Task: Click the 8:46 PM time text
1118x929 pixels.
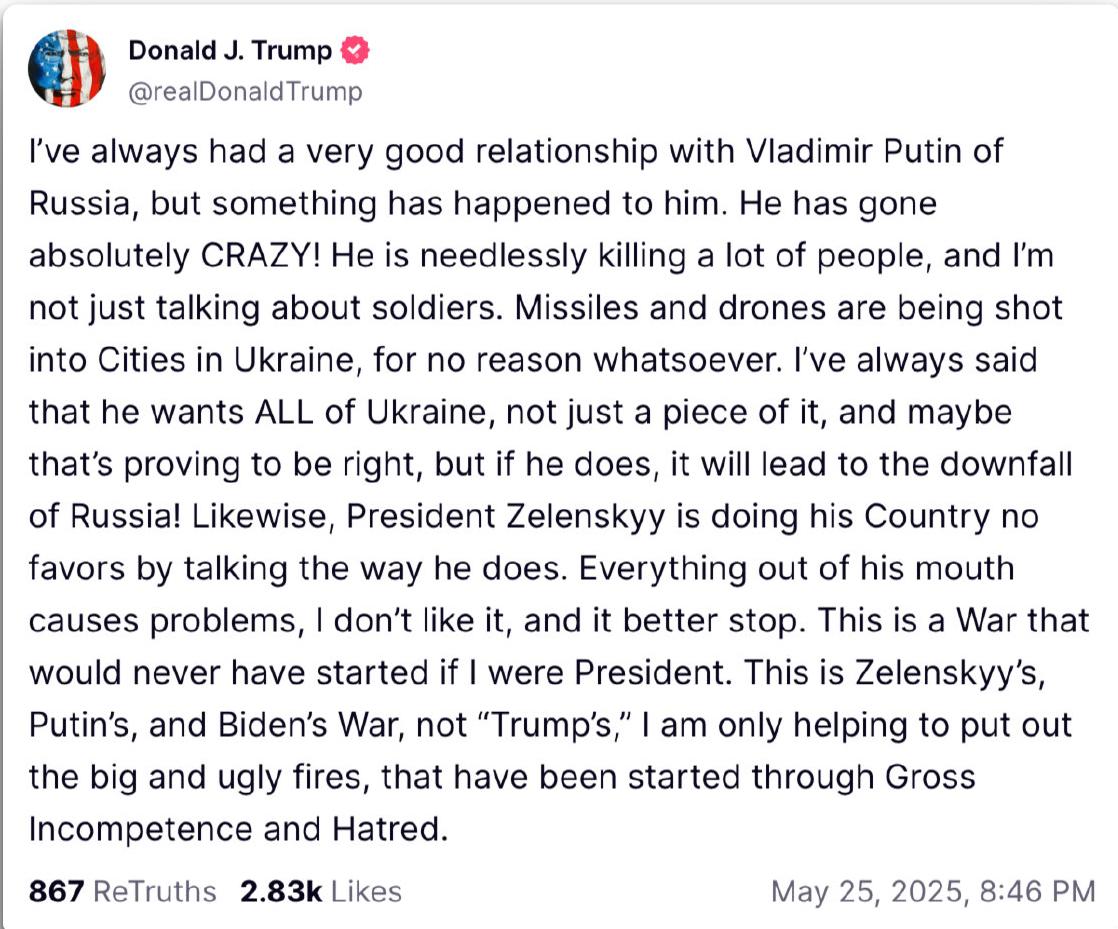Action: tap(1038, 891)
